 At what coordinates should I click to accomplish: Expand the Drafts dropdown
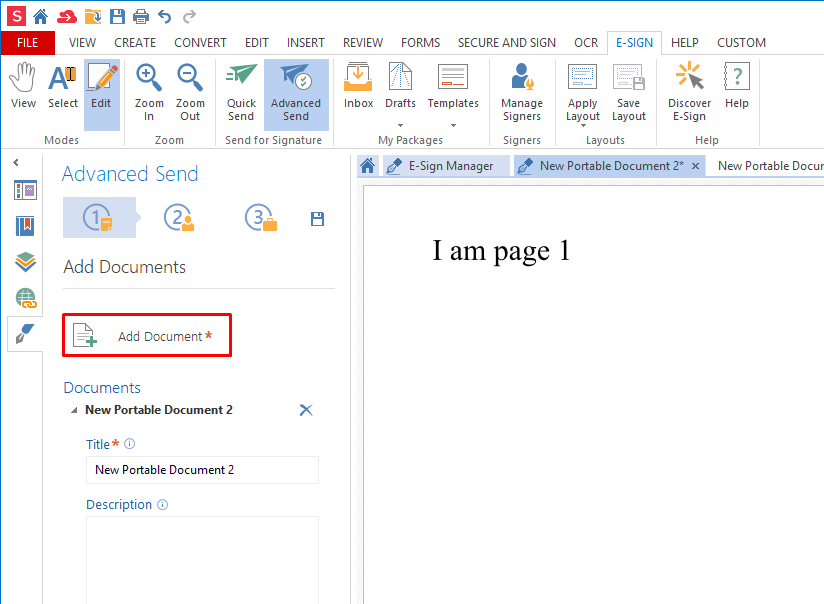click(x=400, y=125)
